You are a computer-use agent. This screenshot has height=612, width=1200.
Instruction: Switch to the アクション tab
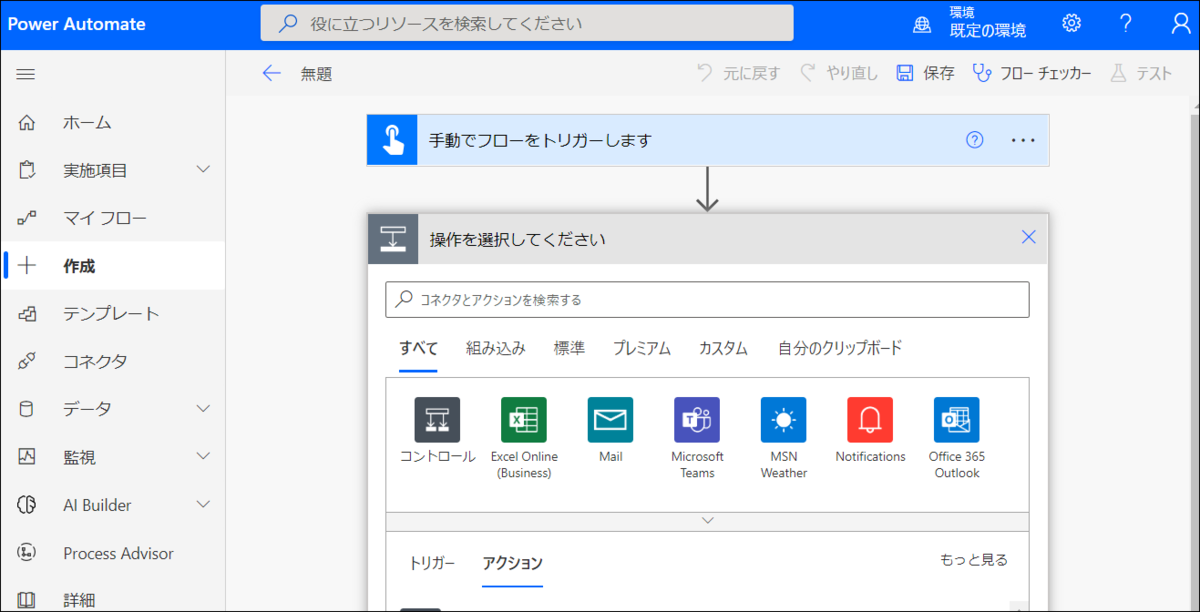click(512, 563)
